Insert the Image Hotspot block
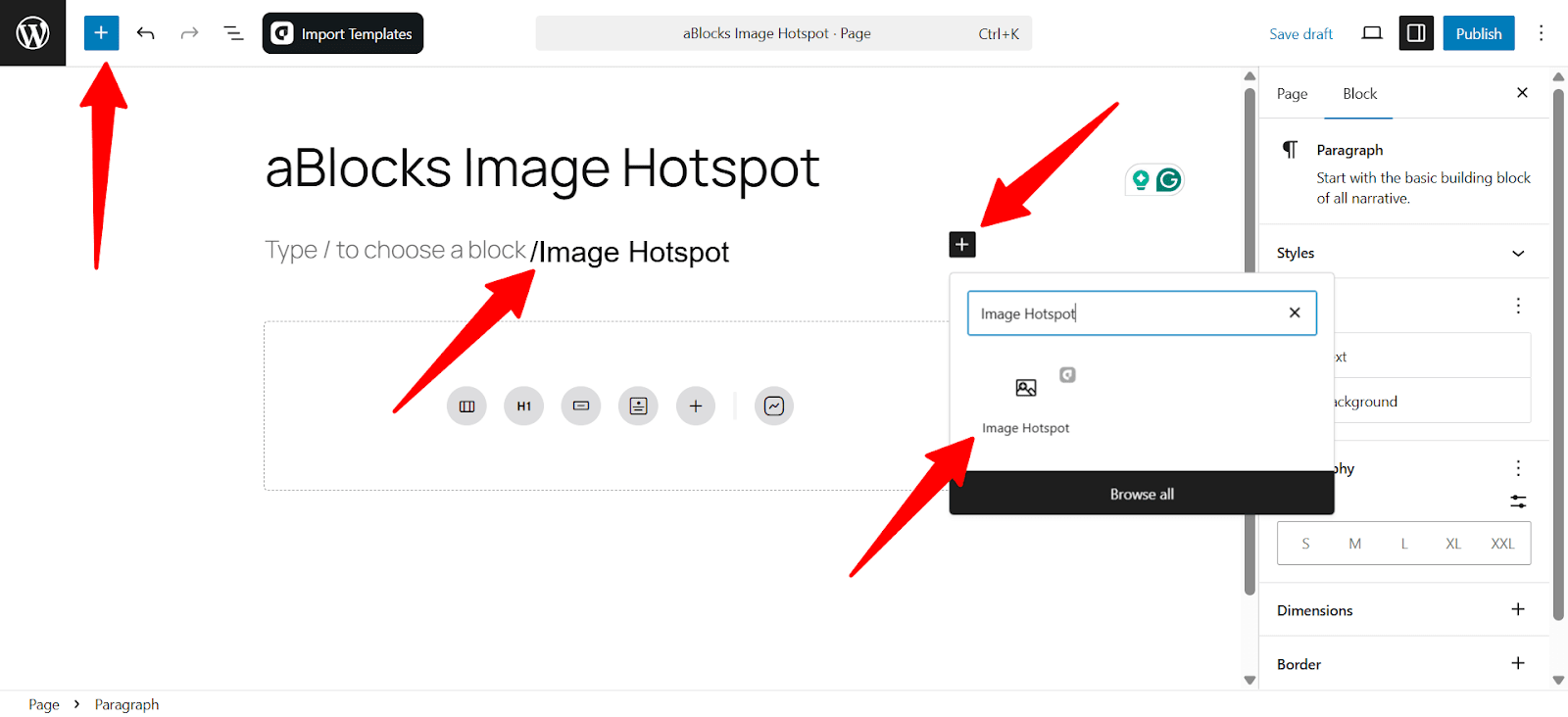Image resolution: width=1568 pixels, height=717 pixels. (x=1026, y=404)
